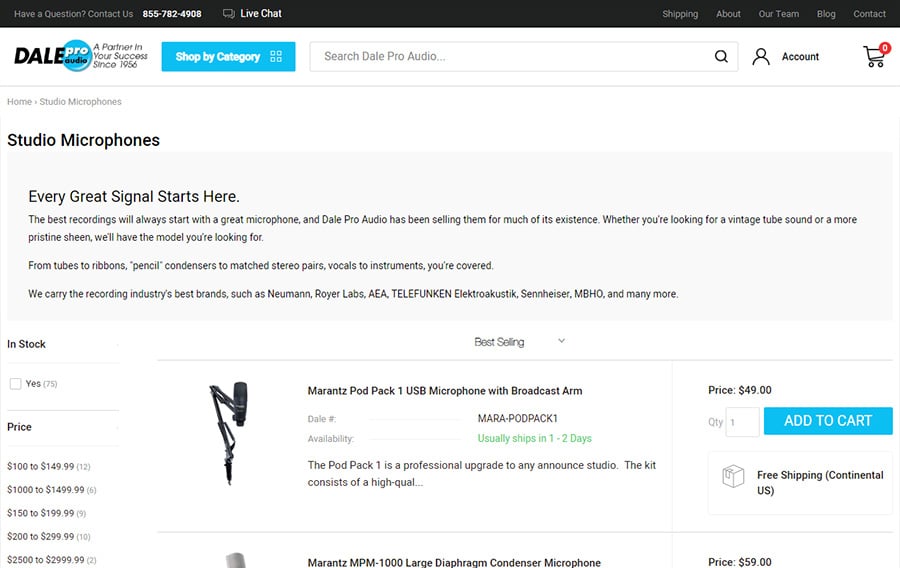Click 'Free Shipping (Continental US)' text
900x568 pixels.
[x=820, y=483]
